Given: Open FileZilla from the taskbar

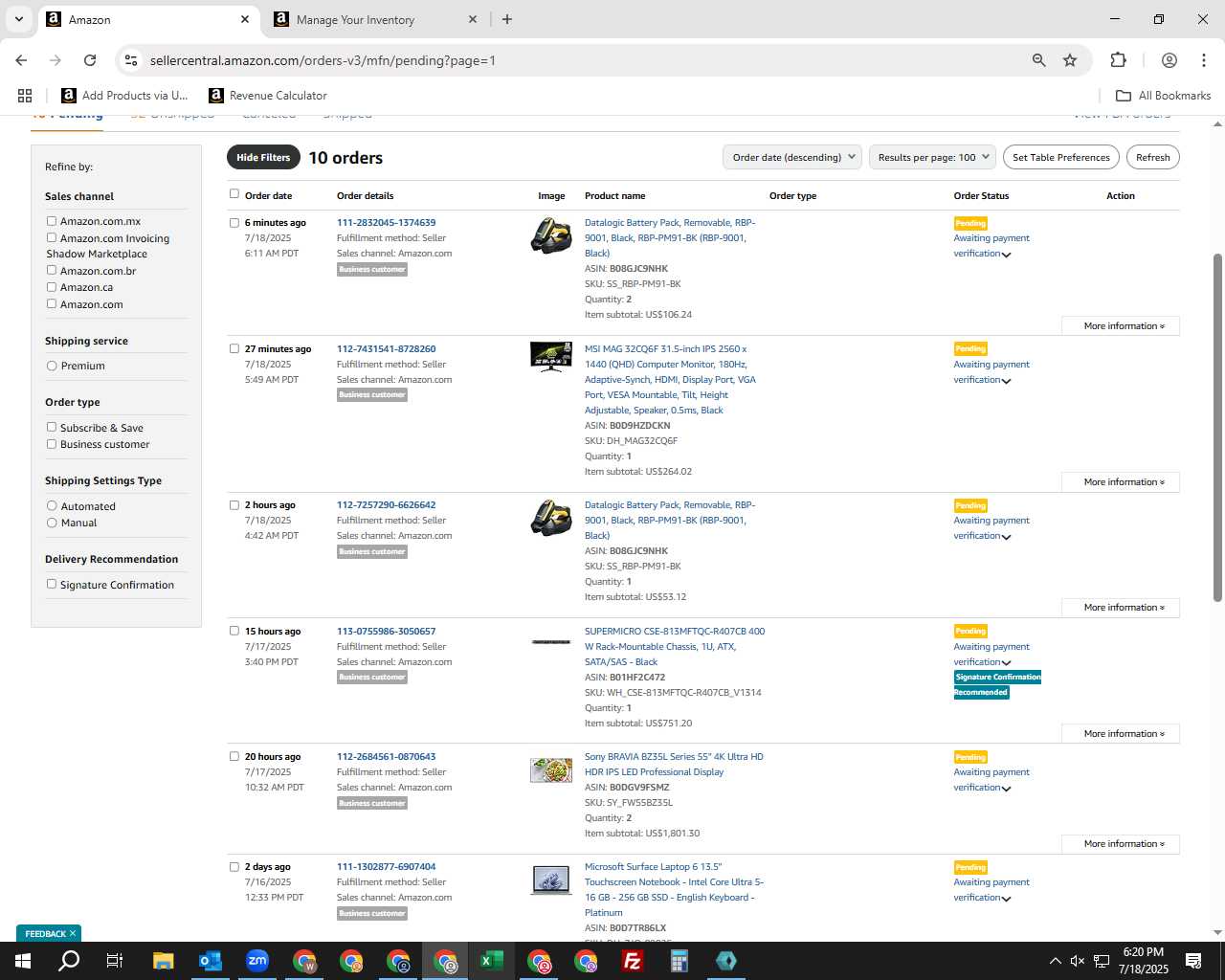Looking at the screenshot, I should tap(633, 961).
